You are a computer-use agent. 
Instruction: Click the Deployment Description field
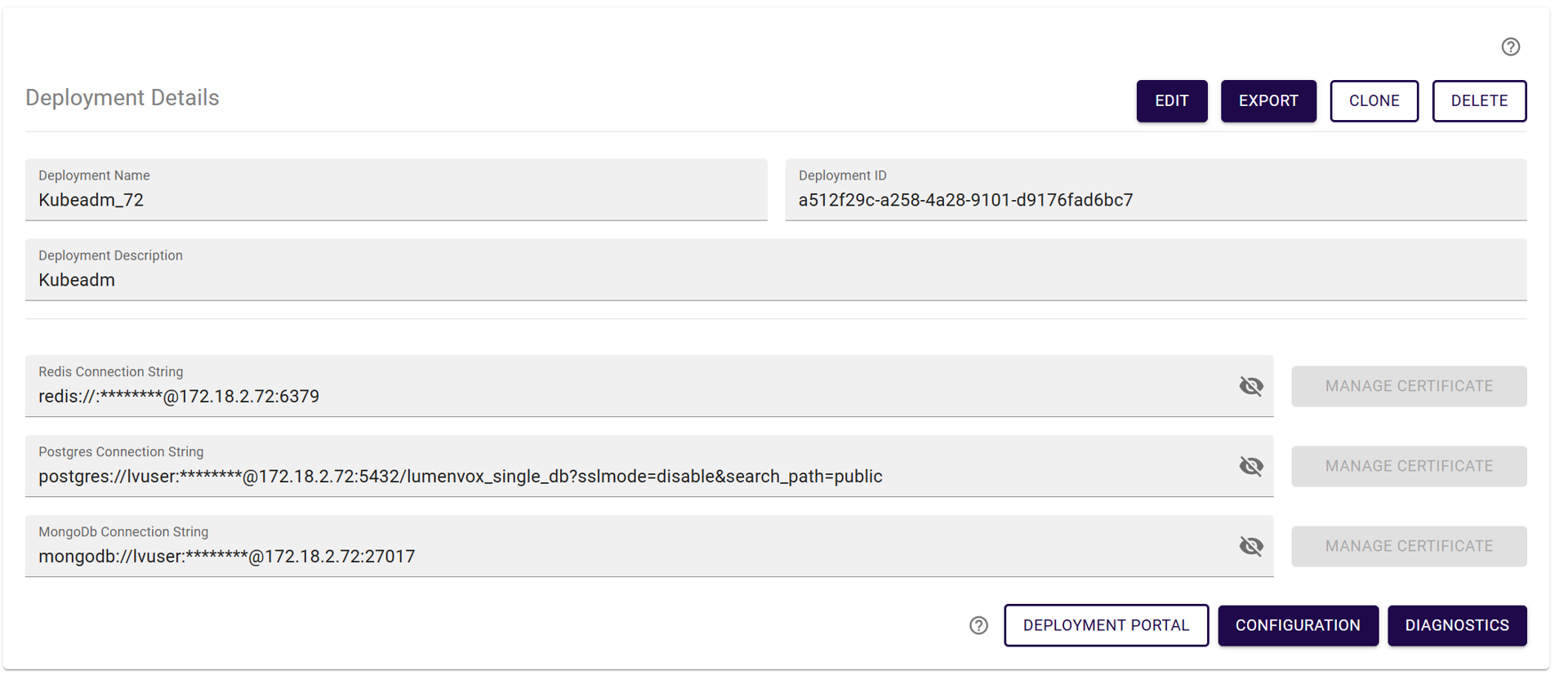click(x=775, y=279)
